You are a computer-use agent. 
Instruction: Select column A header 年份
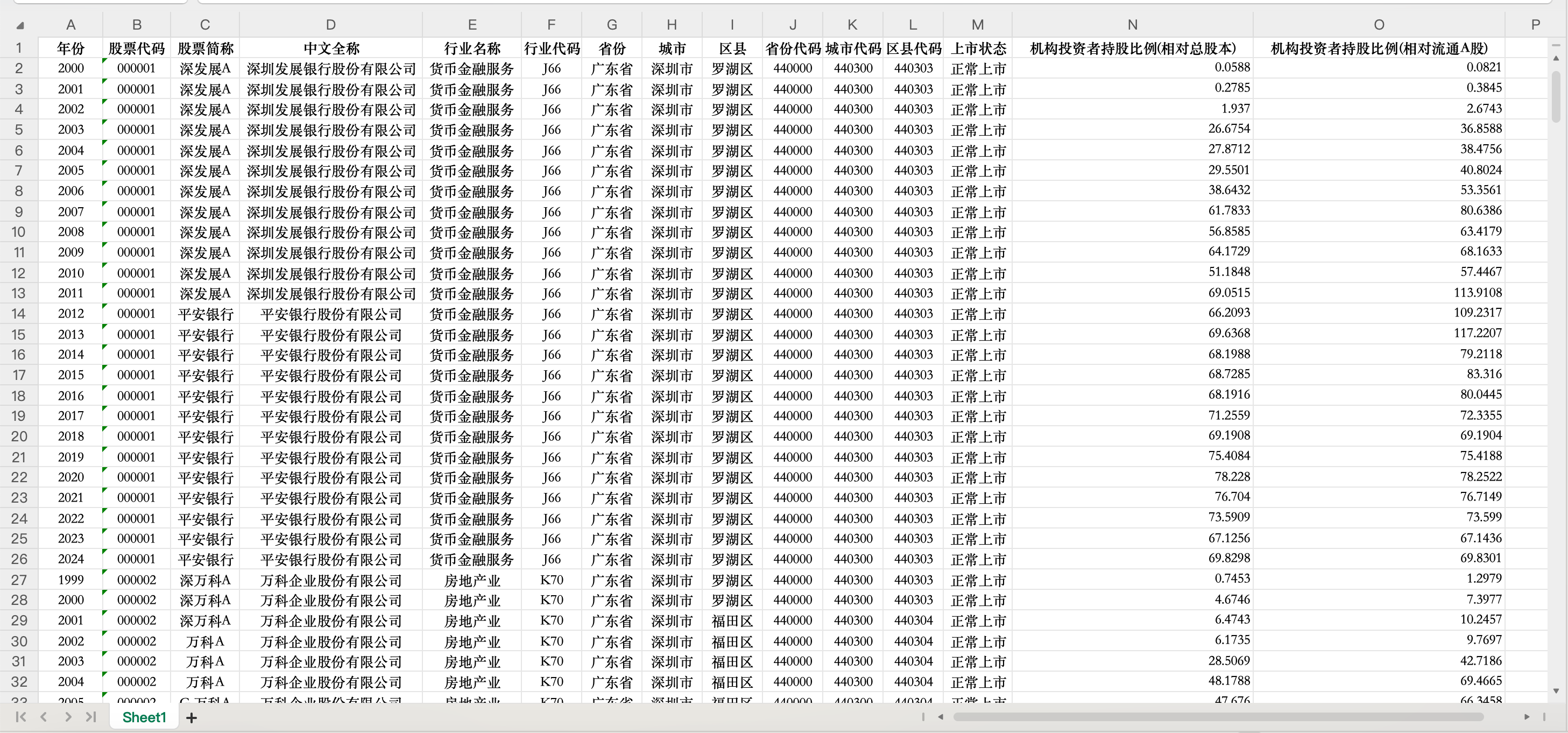(70, 24)
